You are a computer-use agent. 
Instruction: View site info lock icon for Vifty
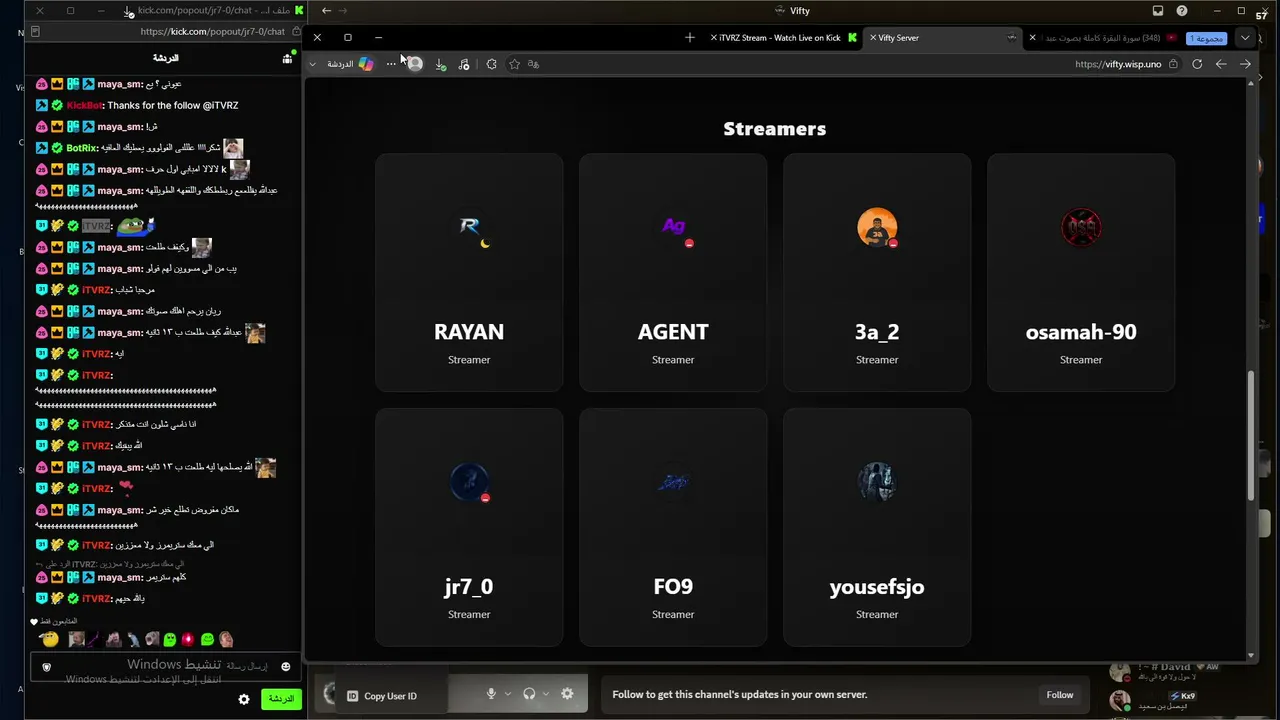[1173, 64]
